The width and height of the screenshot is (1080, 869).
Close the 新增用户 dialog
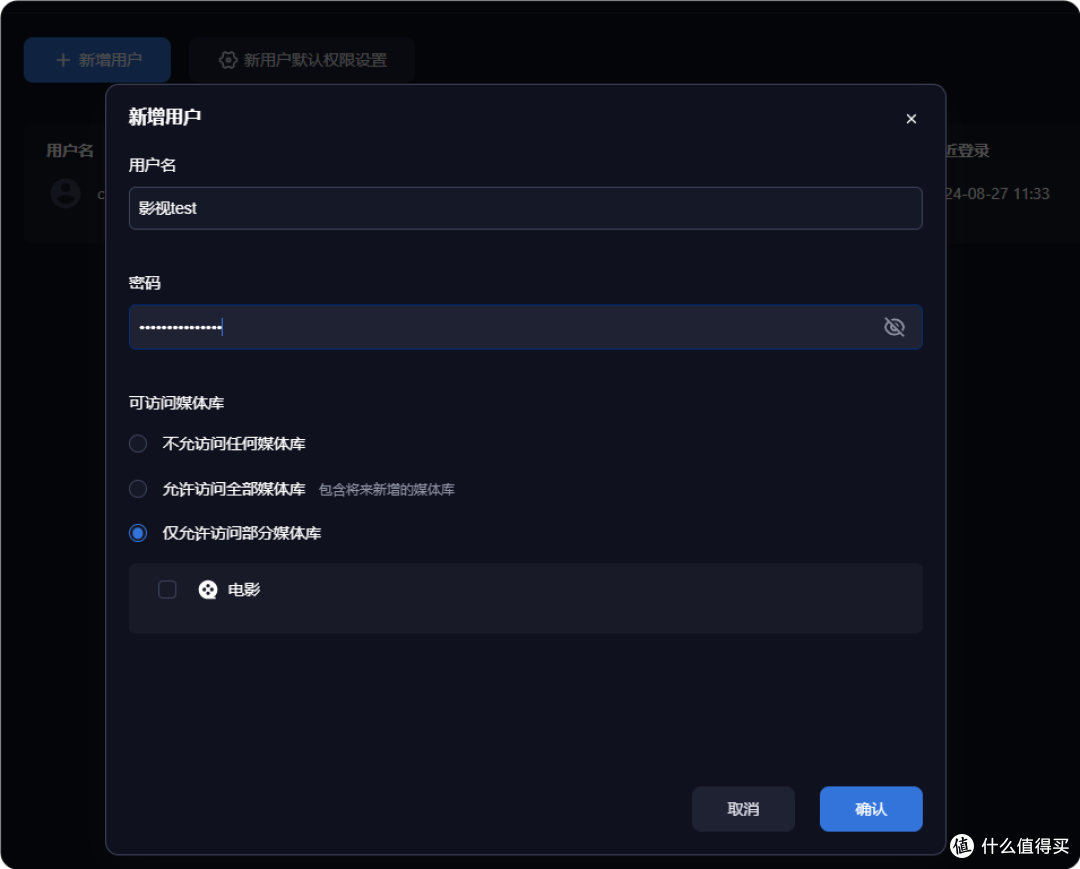point(911,118)
